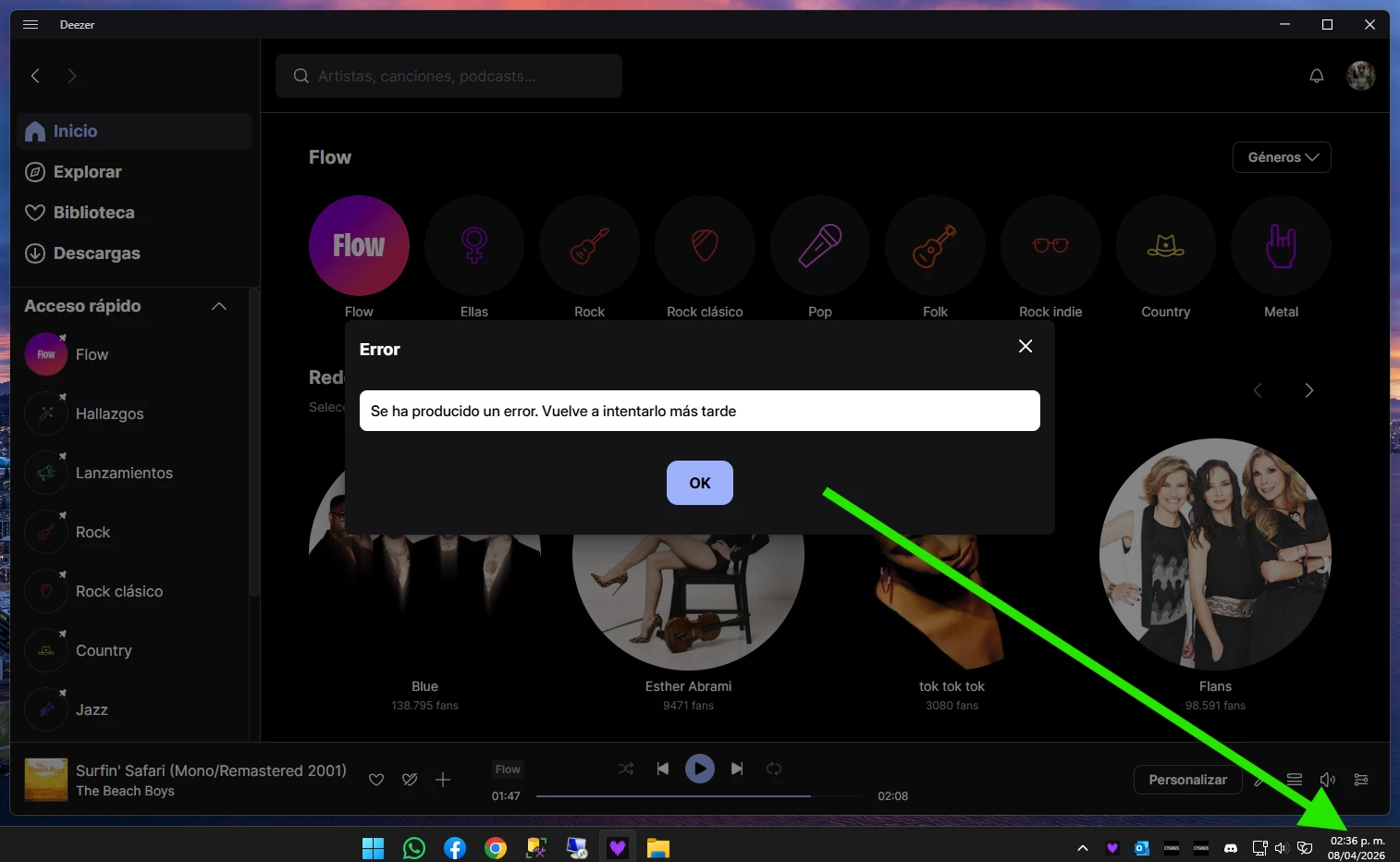This screenshot has width=1400, height=862.
Task: Mute the player volume
Action: pyautogui.click(x=1328, y=780)
